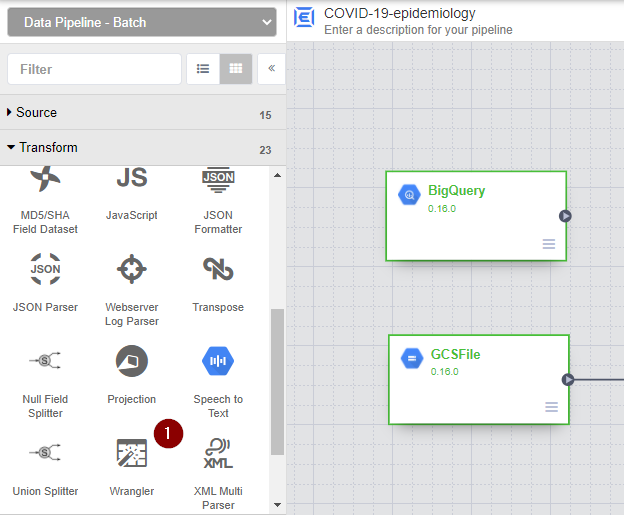
Task: Click the BigQuery version 0.16.0 label
Action: [442, 209]
